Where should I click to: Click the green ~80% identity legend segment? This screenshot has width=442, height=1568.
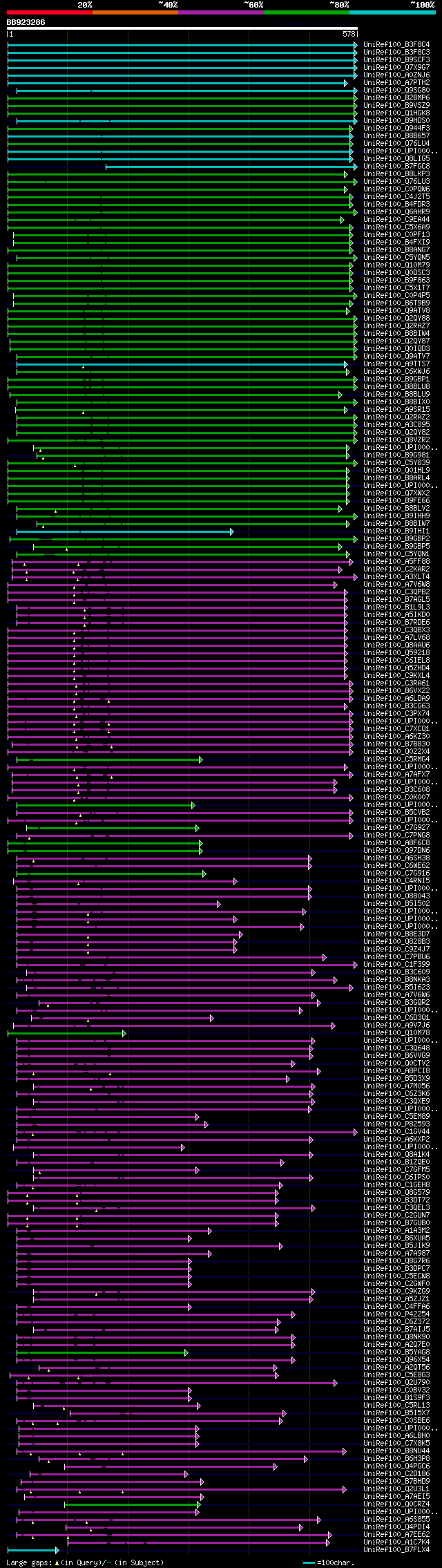click(307, 12)
